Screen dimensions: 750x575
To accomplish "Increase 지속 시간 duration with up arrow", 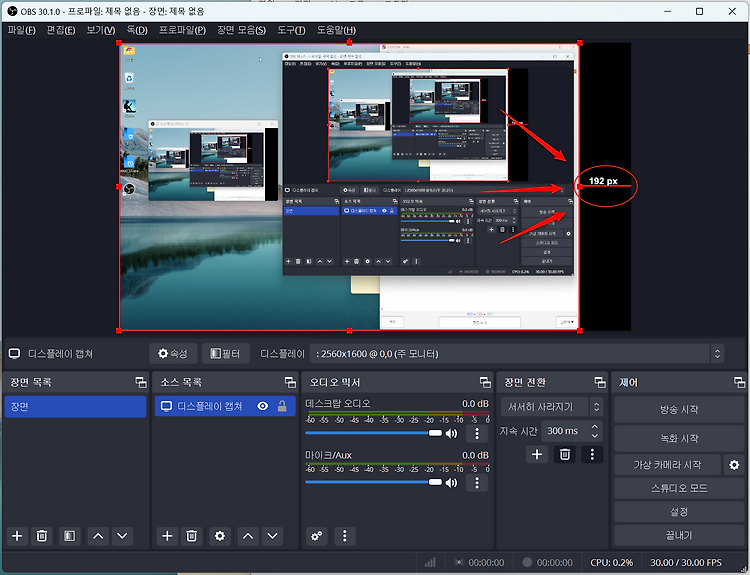I will 595,426.
